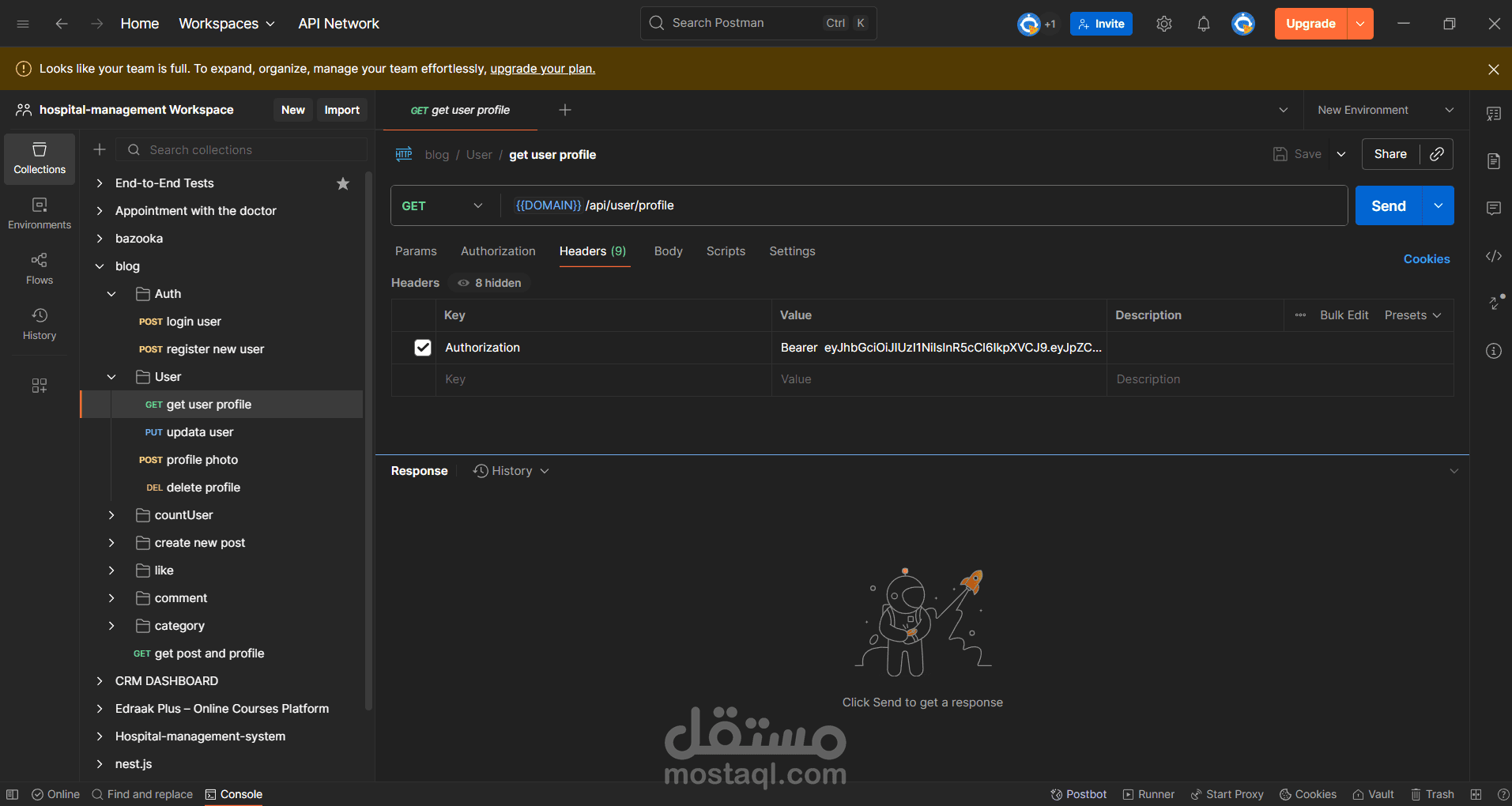The width and height of the screenshot is (1512, 806).
Task: Open the Save options dropdown arrow
Action: [1341, 154]
